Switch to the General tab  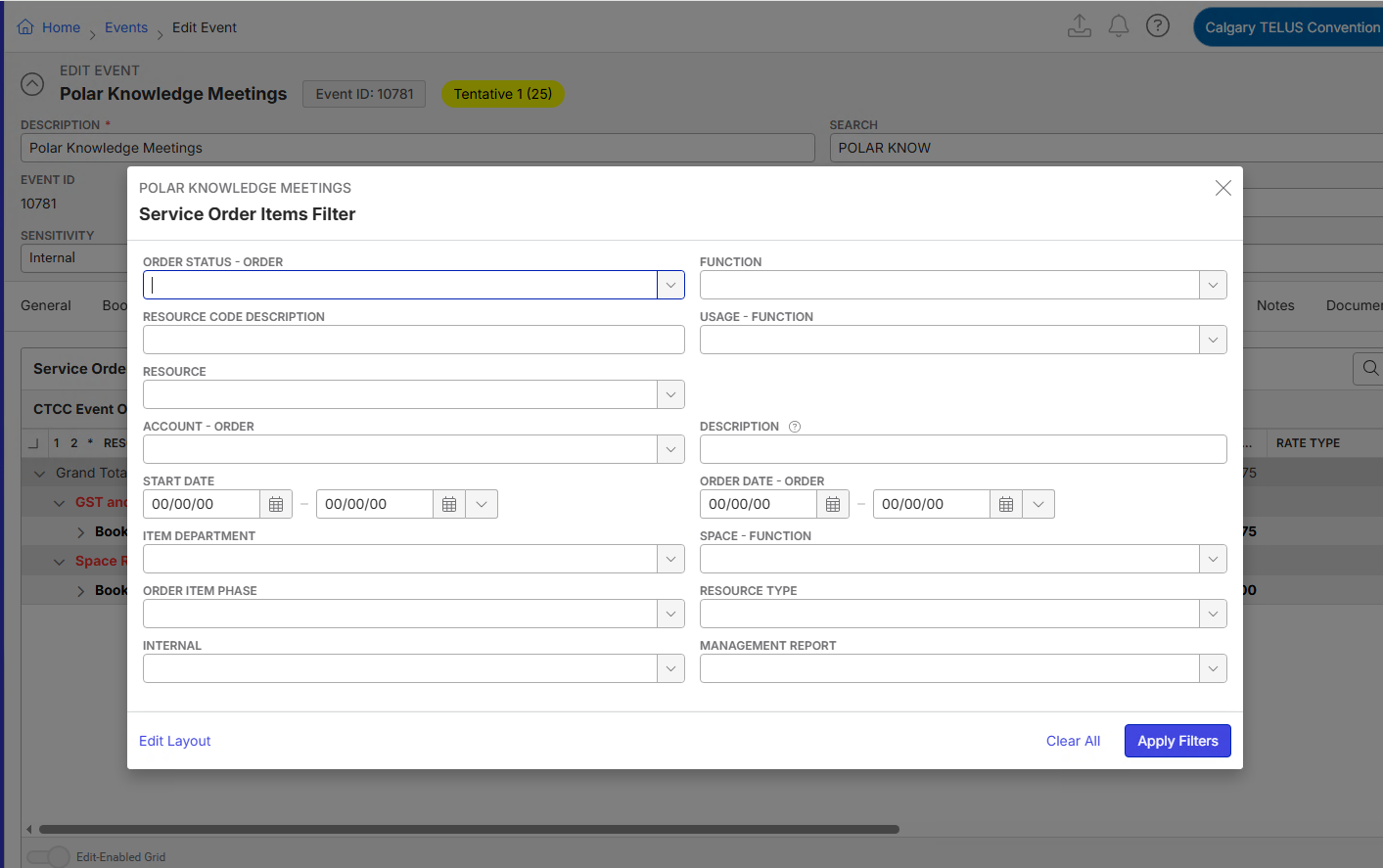click(x=46, y=305)
